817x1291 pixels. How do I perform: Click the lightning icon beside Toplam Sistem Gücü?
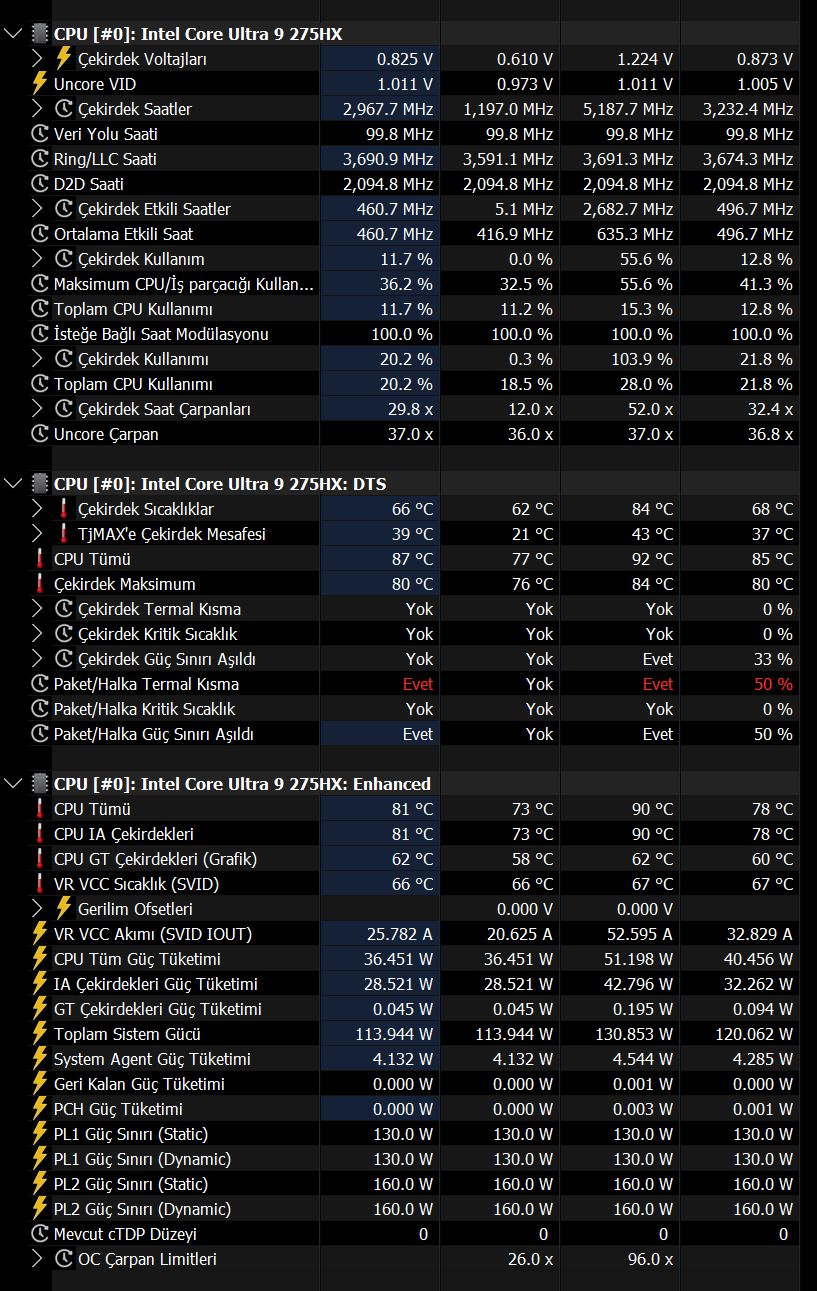tap(40, 1034)
